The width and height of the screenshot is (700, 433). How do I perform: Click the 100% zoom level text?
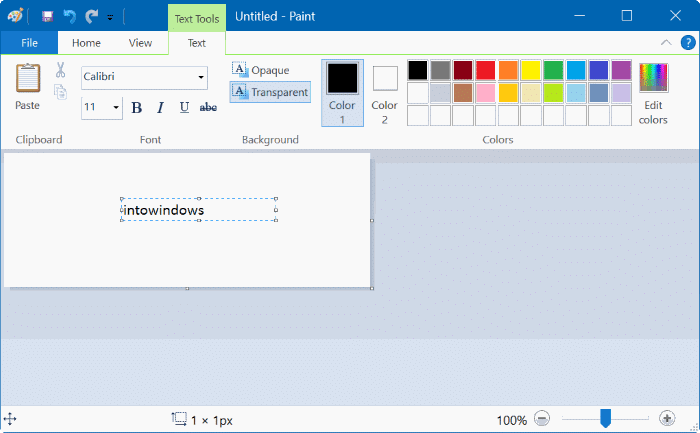[x=512, y=421]
